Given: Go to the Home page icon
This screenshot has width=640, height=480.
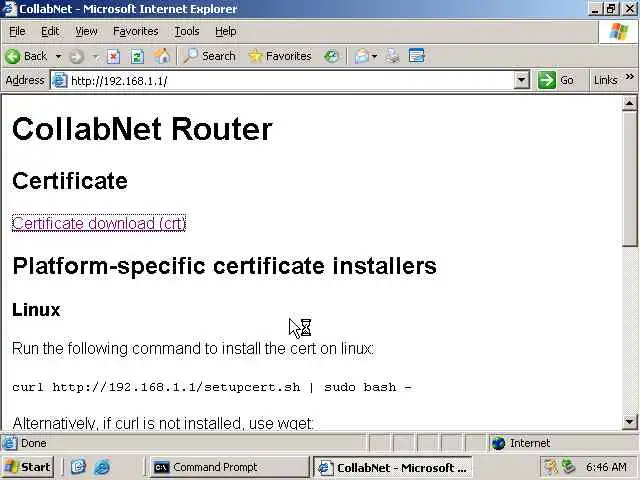Looking at the screenshot, I should (x=162, y=56).
